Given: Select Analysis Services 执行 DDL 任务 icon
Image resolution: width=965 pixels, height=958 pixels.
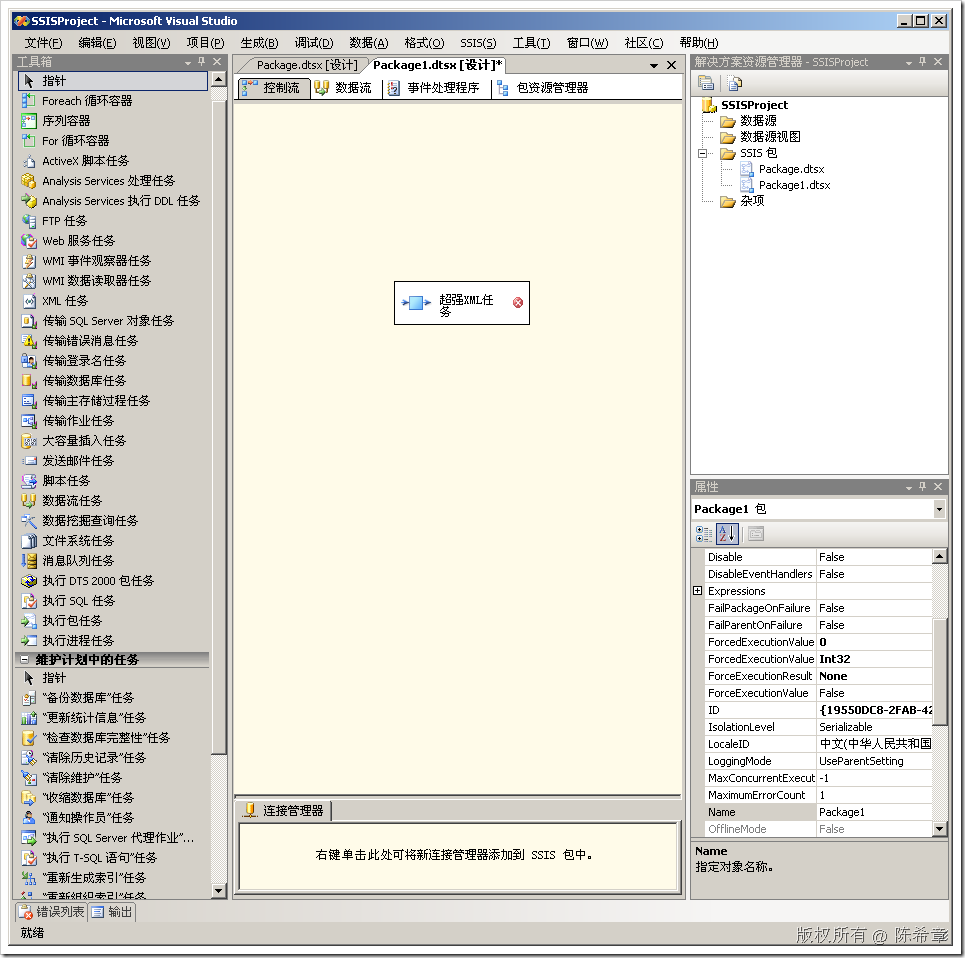Looking at the screenshot, I should pos(28,201).
